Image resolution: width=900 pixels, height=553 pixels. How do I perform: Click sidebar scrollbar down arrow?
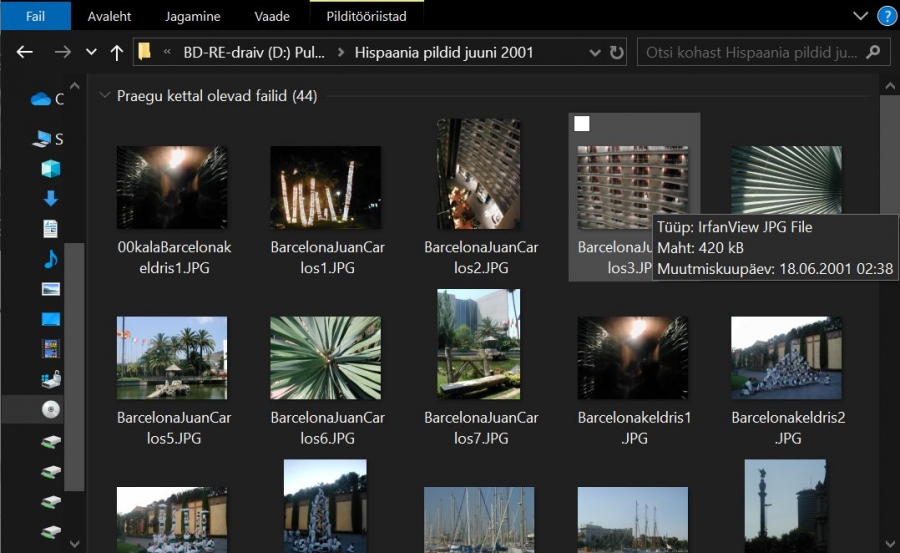[75, 543]
